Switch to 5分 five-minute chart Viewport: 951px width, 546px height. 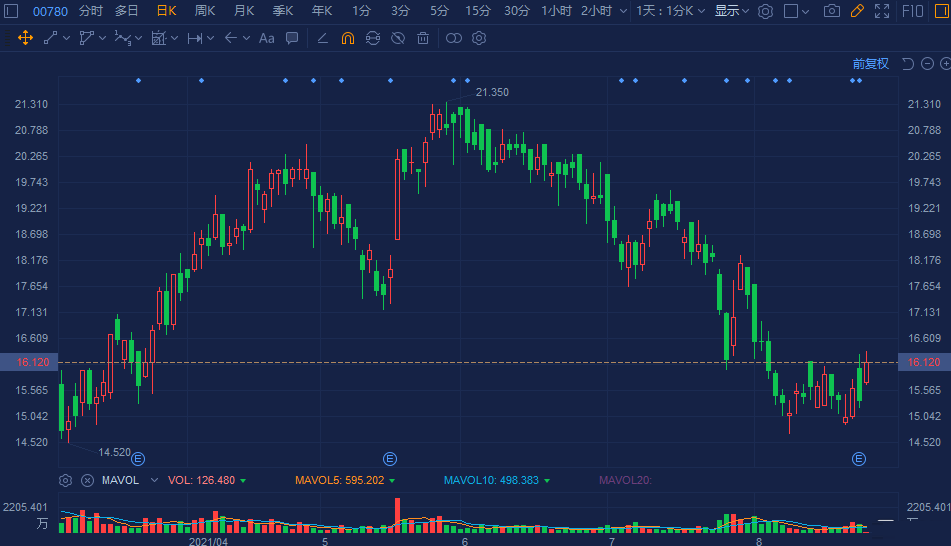(x=439, y=11)
